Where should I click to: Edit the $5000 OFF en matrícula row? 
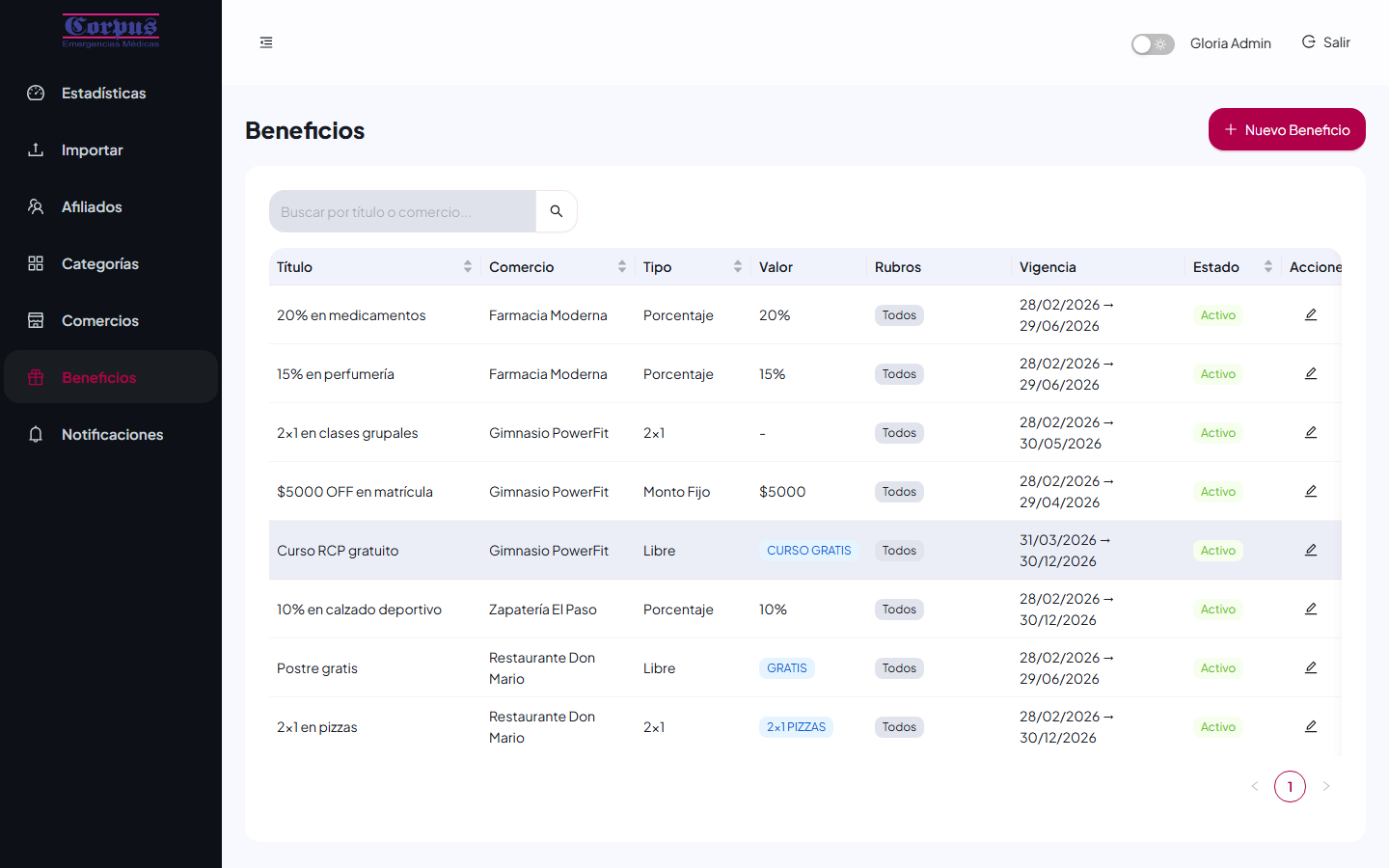1311,492
